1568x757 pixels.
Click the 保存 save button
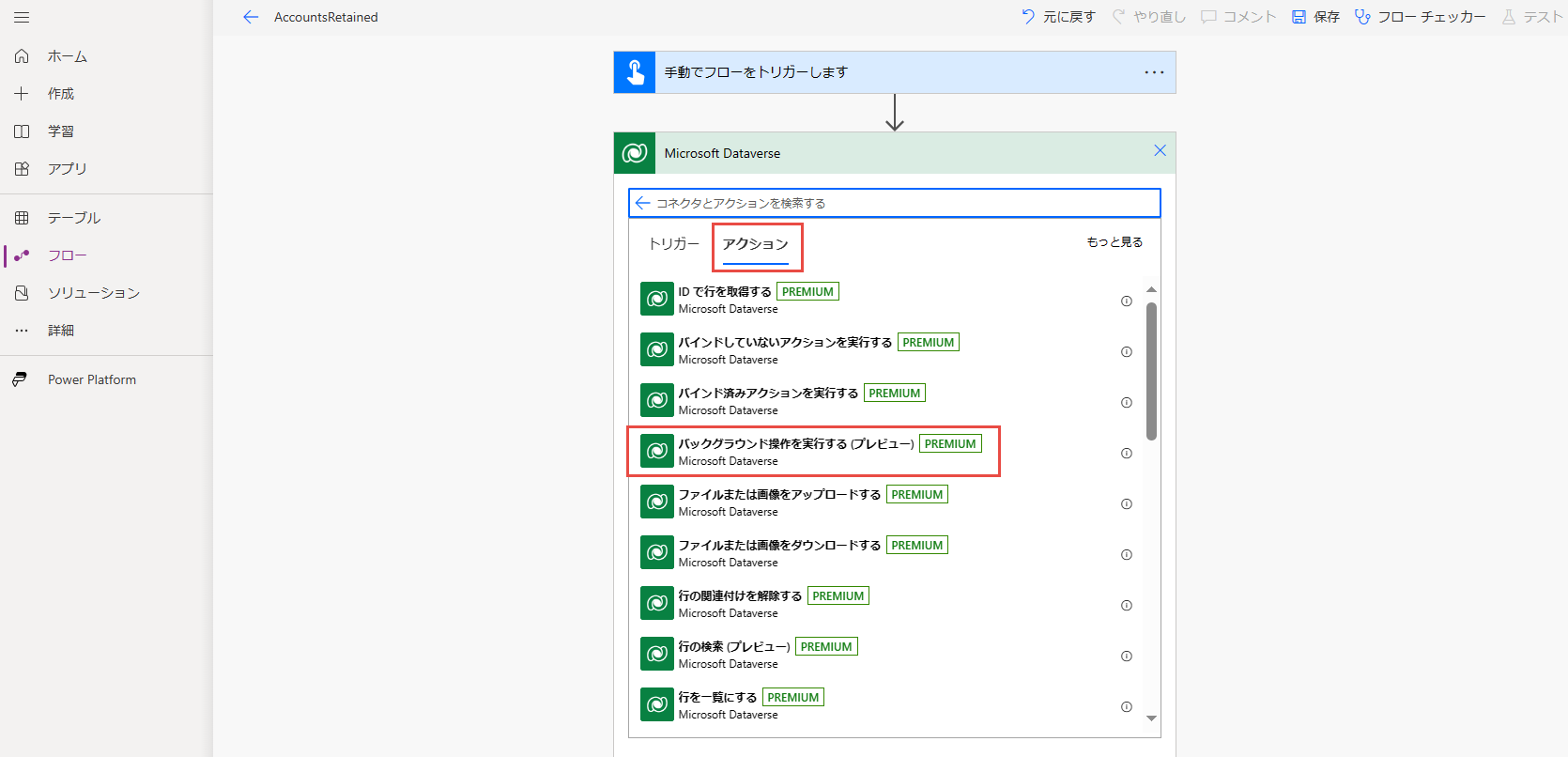click(1315, 17)
